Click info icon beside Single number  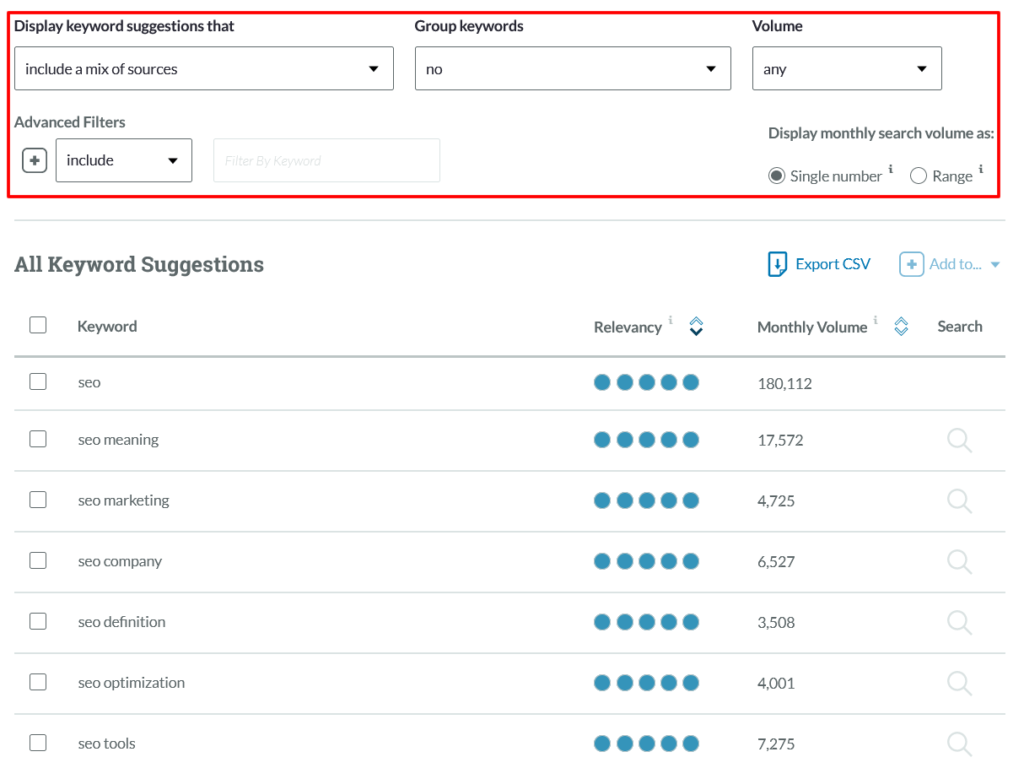pyautogui.click(x=891, y=168)
